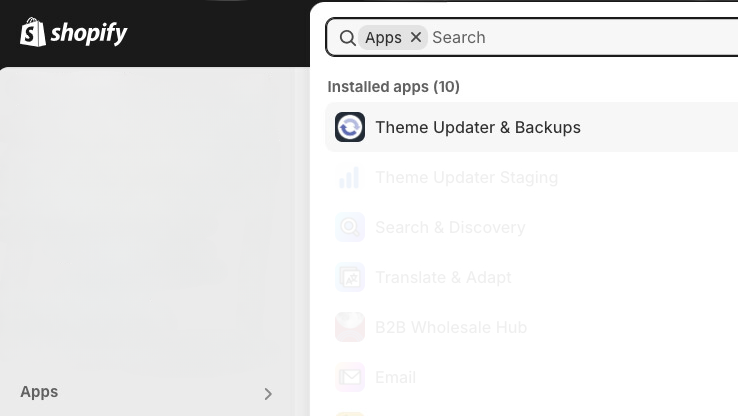Click the Apps label in sidebar
The image size is (738, 416).
(39, 392)
